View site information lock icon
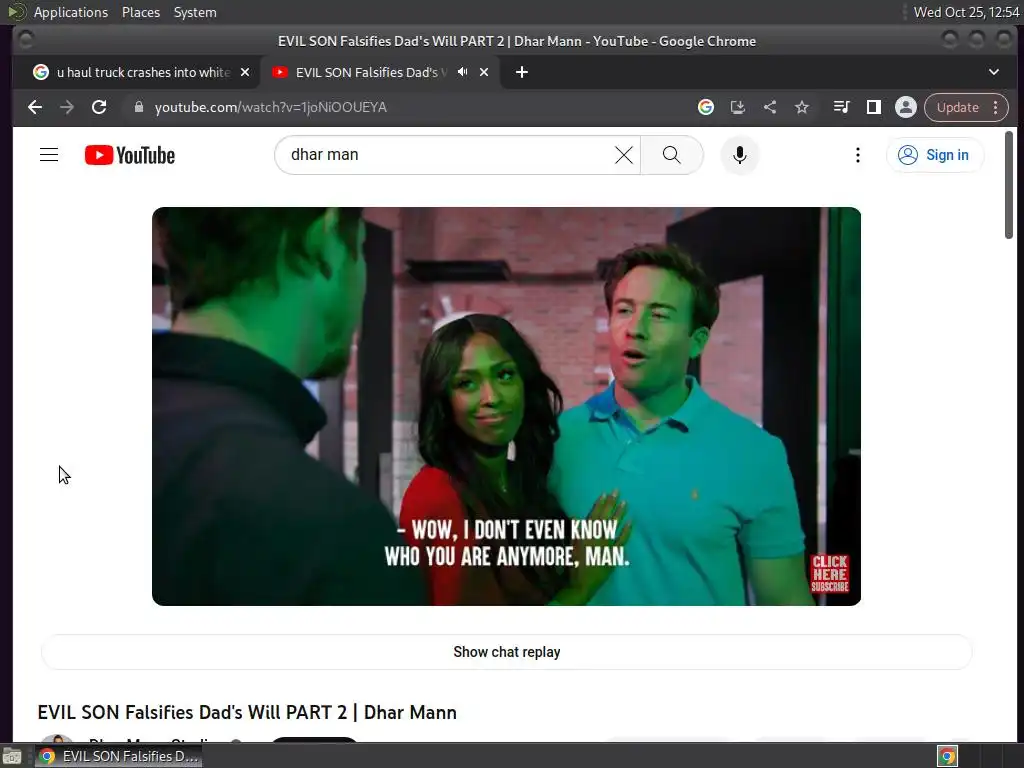The image size is (1024, 768). pyautogui.click(x=138, y=107)
